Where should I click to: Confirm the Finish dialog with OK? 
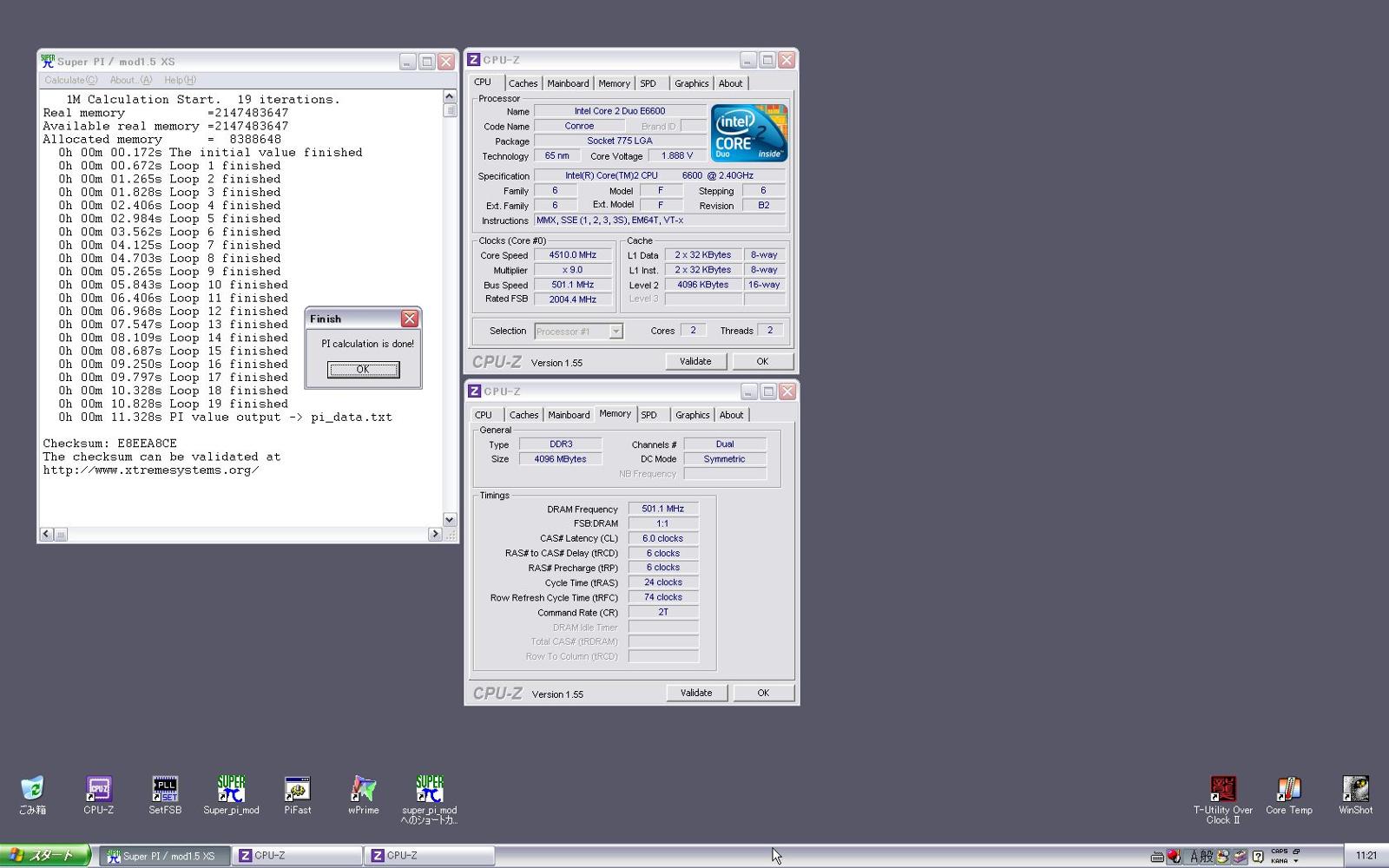pyautogui.click(x=363, y=370)
